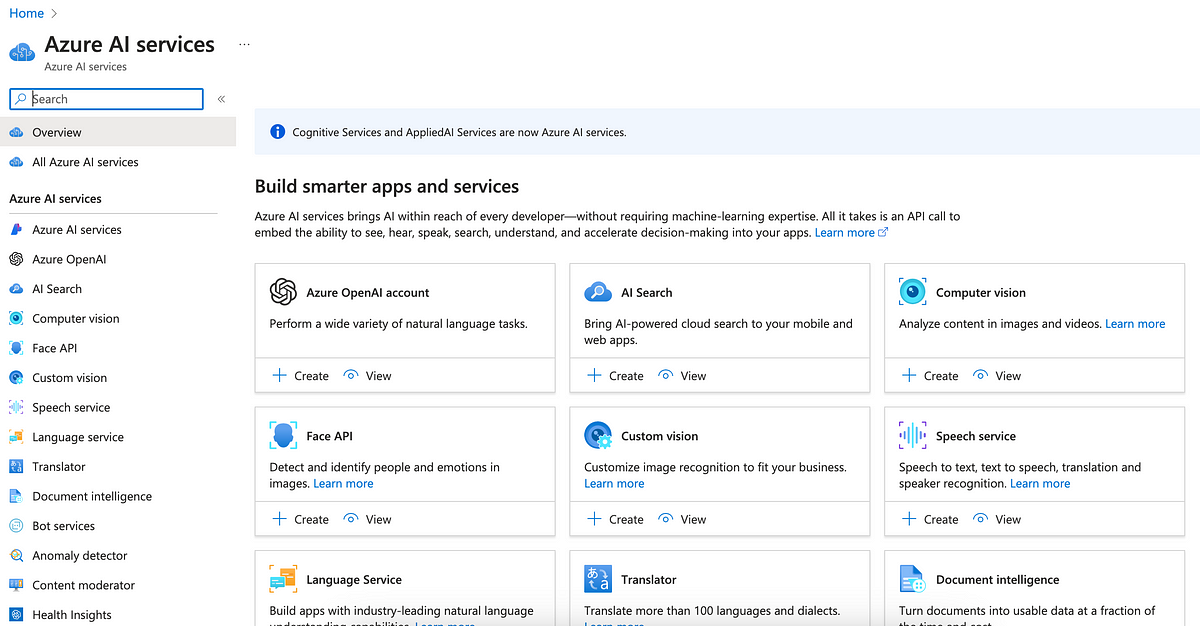This screenshot has height=626, width=1200.
Task: Click the AI Search card cloud icon
Action: point(598,292)
